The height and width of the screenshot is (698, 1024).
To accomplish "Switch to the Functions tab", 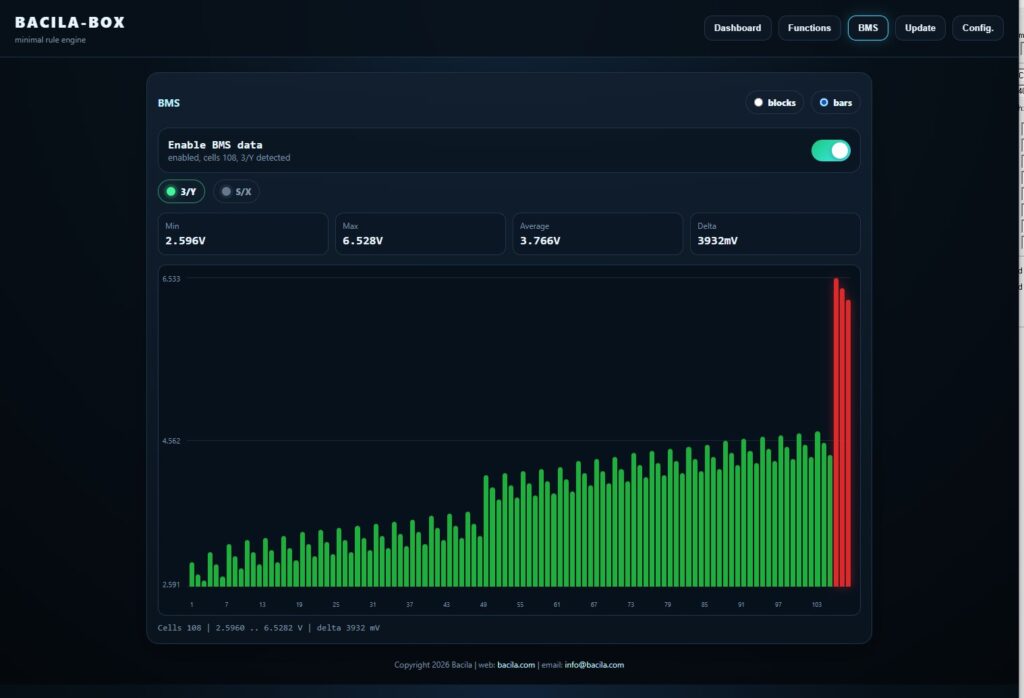I will [809, 28].
